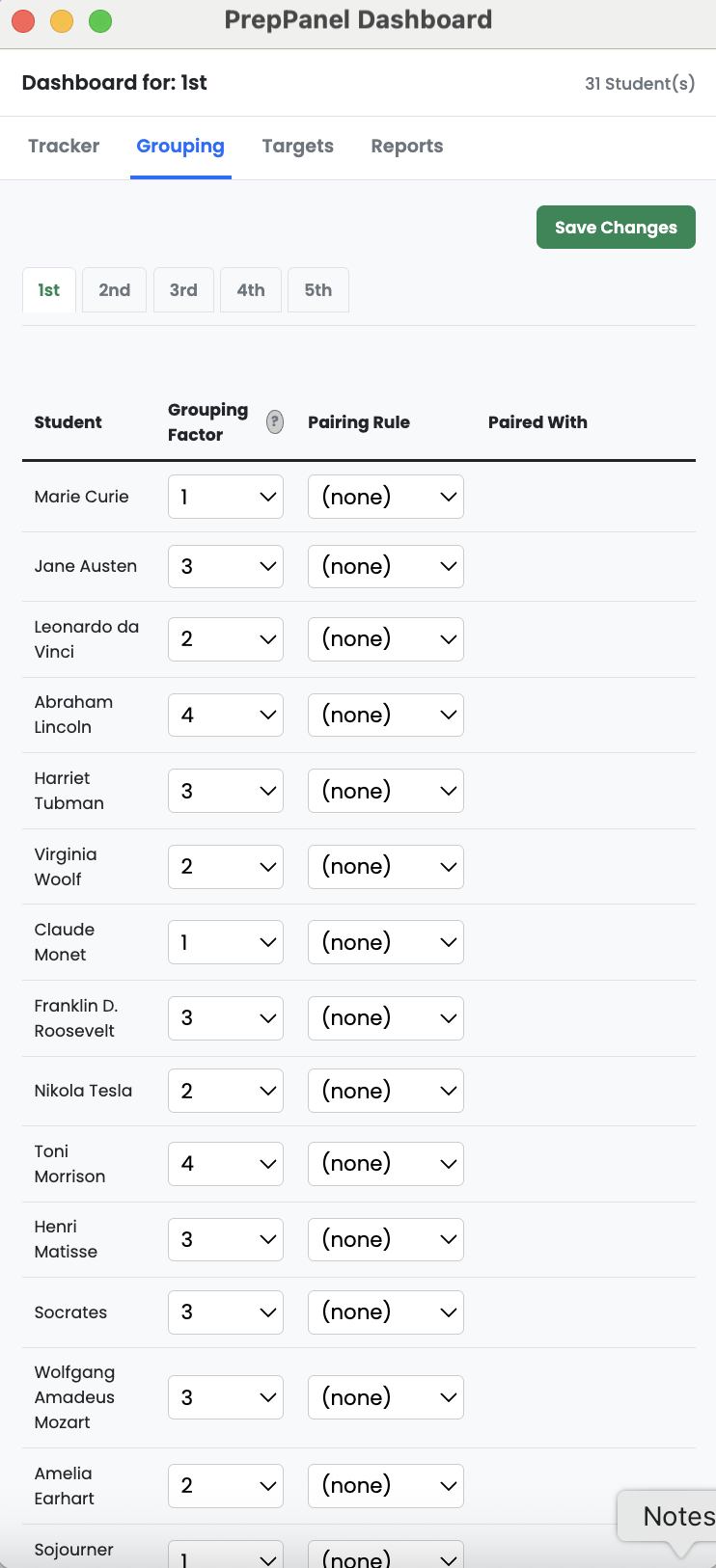Select the 3rd period group
Image resolution: width=716 pixels, height=1568 pixels.
(x=183, y=289)
